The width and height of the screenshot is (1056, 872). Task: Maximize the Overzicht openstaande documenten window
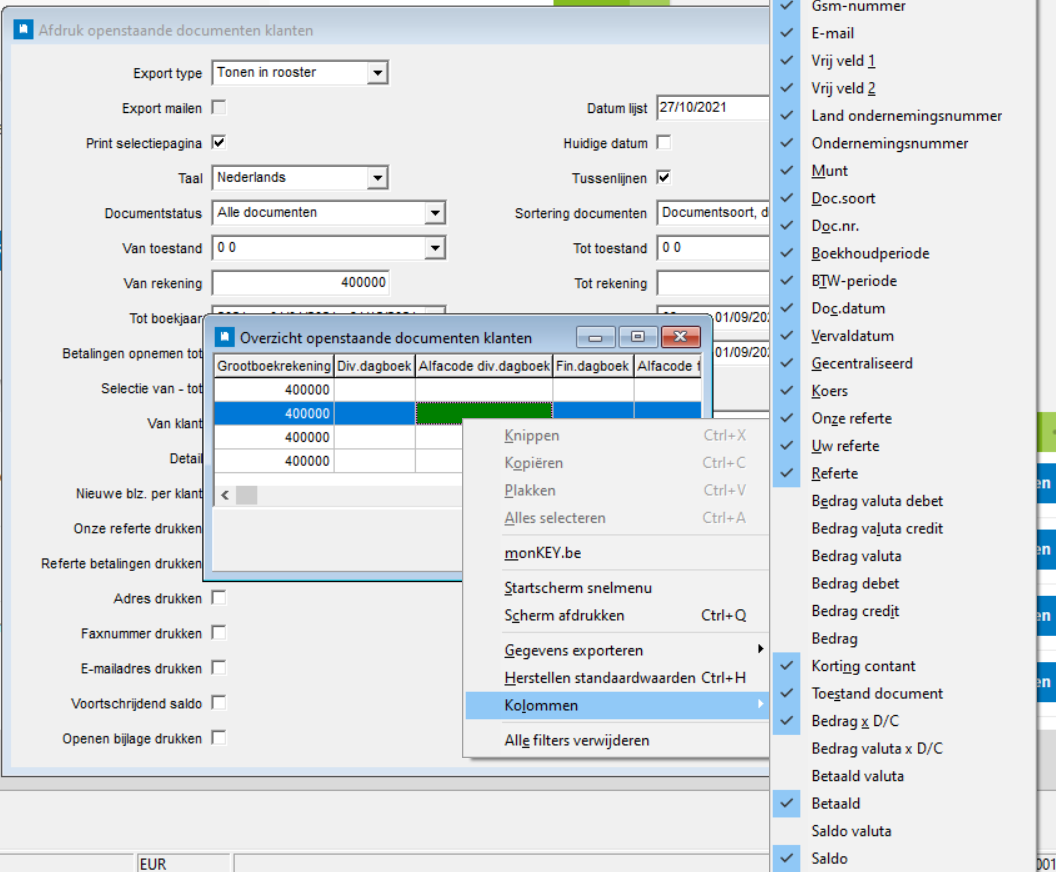(637, 337)
